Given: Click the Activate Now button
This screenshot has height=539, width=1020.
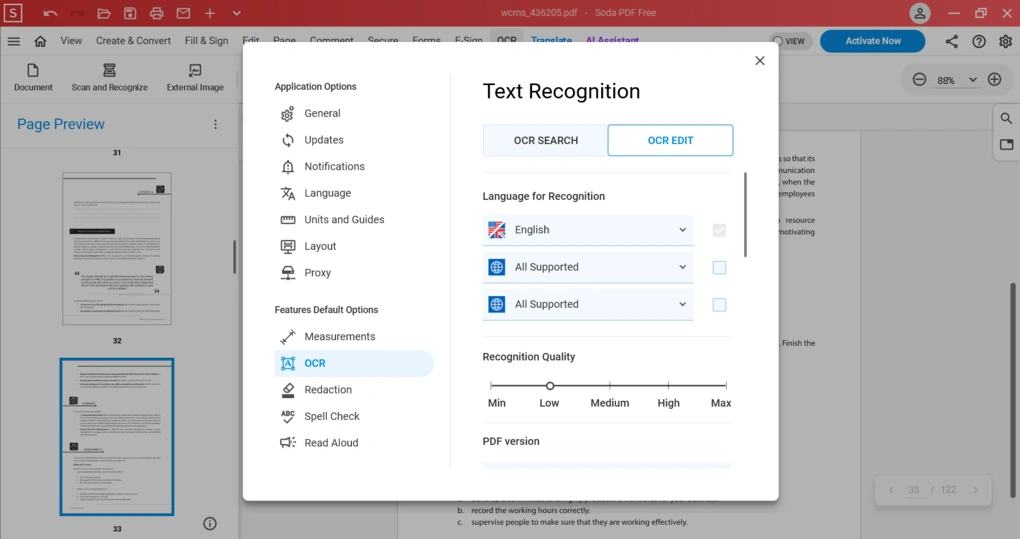Looking at the screenshot, I should click(872, 41).
